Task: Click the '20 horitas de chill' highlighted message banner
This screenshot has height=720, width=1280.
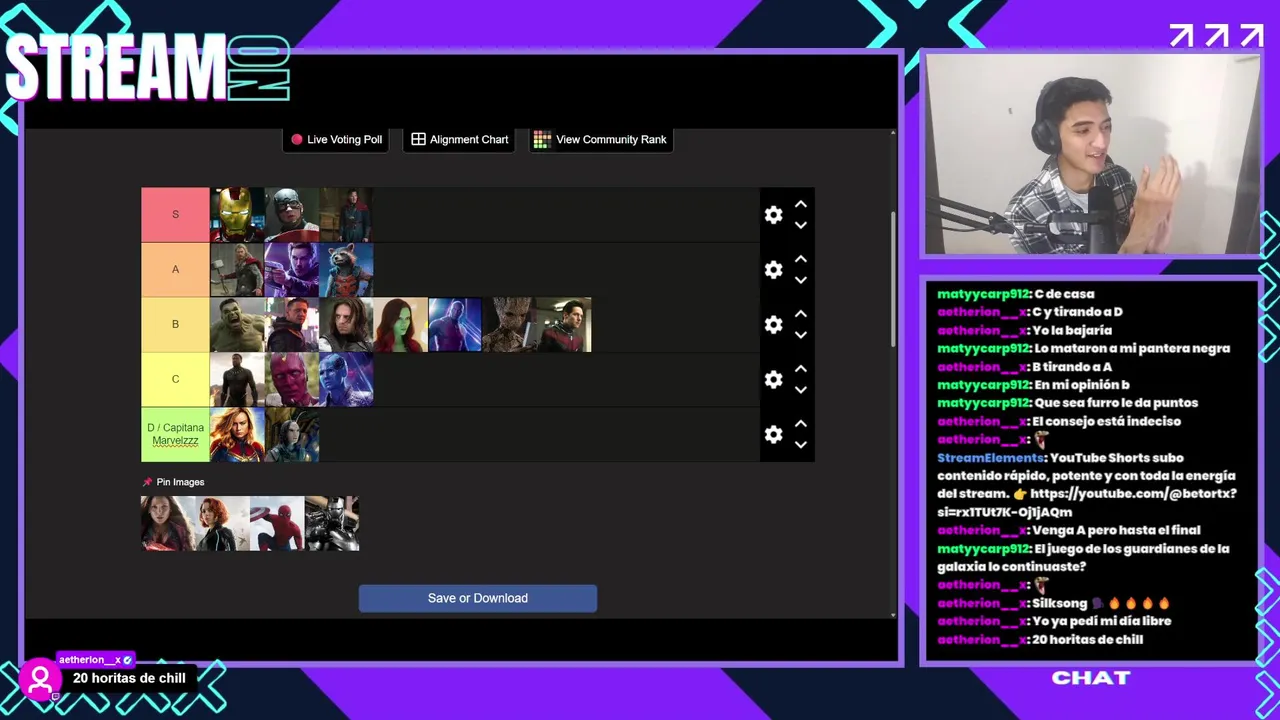Action: point(129,678)
